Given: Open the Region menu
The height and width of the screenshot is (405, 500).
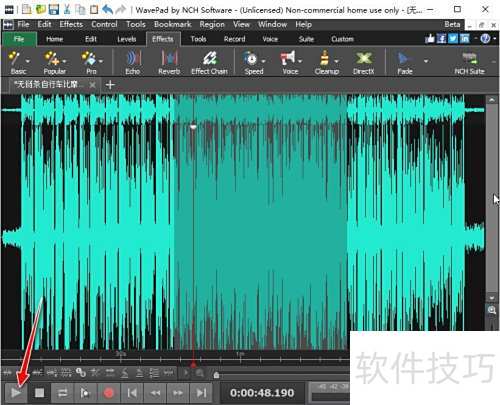Looking at the screenshot, I should pos(212,24).
